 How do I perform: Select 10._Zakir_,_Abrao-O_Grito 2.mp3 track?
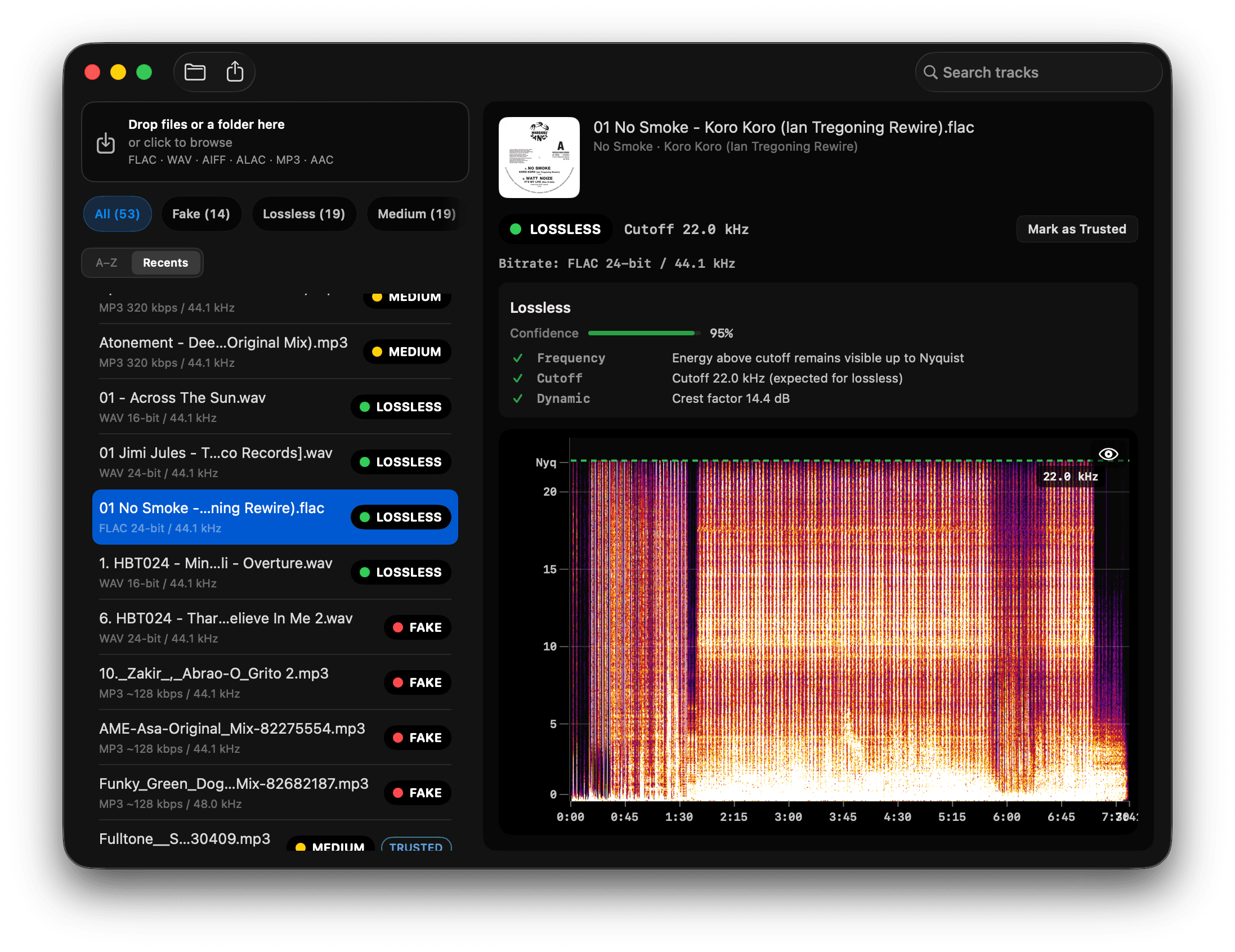pos(275,682)
